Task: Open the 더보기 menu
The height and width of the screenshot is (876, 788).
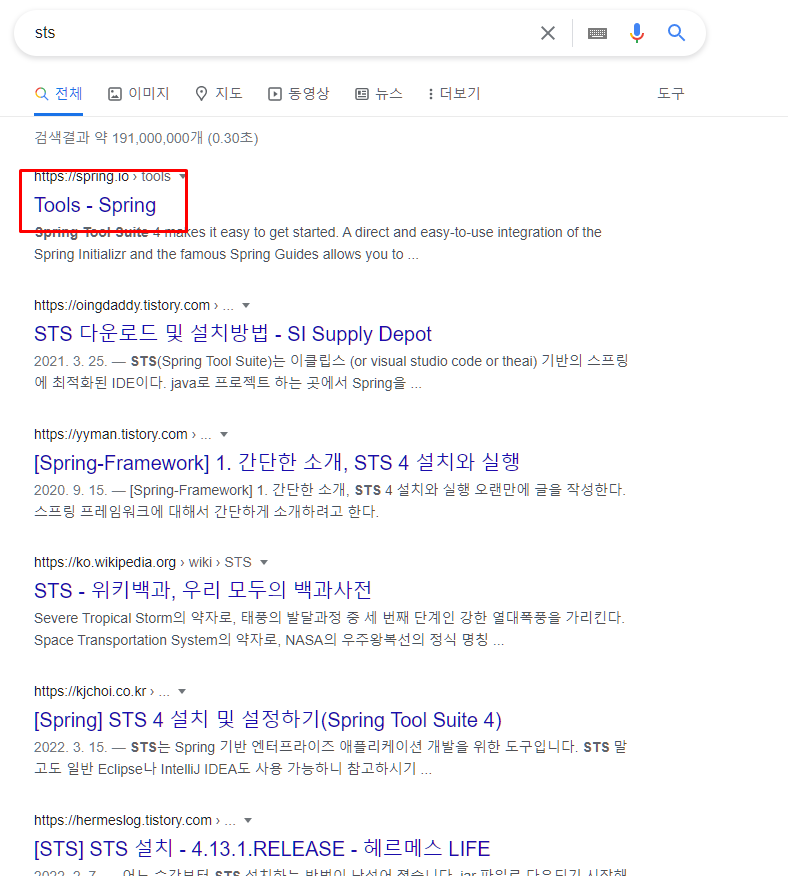Action: (454, 94)
